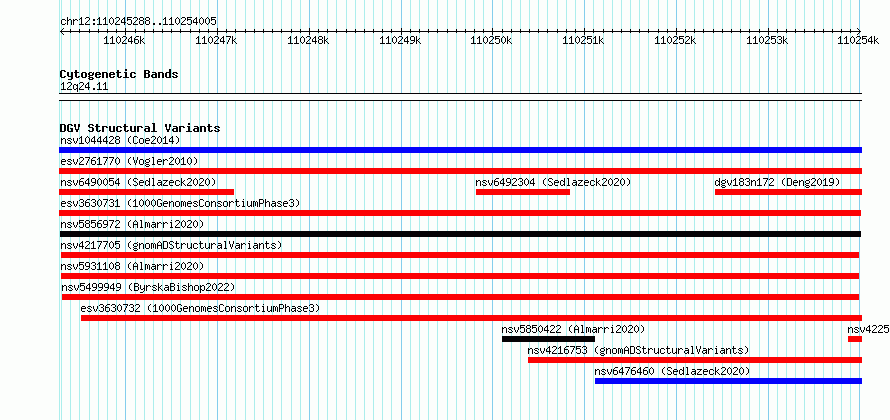
Task: Select the nsv4216753 gnomAD red bar
Action: (x=695, y=360)
